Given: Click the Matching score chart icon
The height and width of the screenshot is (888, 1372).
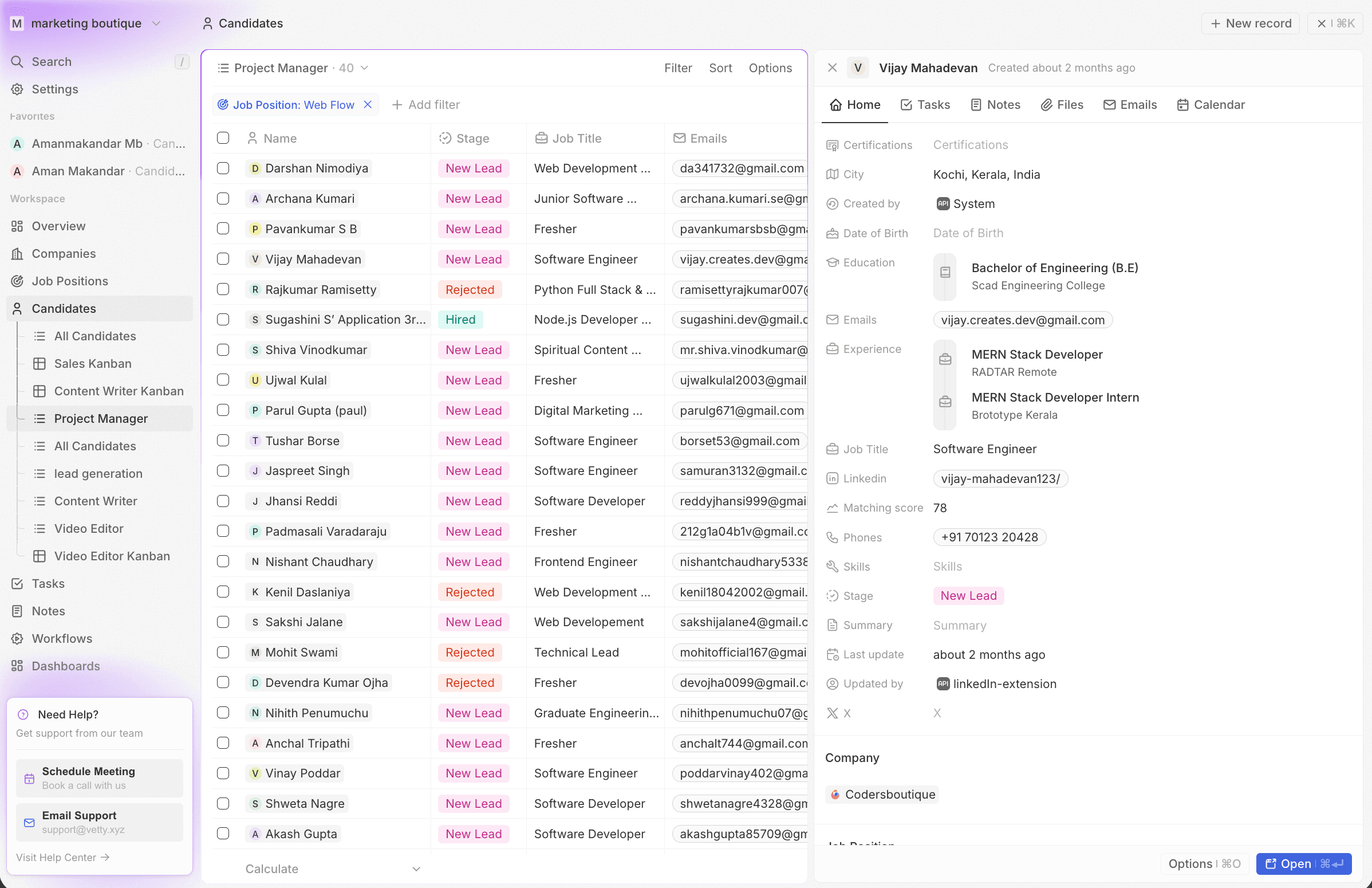Looking at the screenshot, I should pyautogui.click(x=832, y=508).
